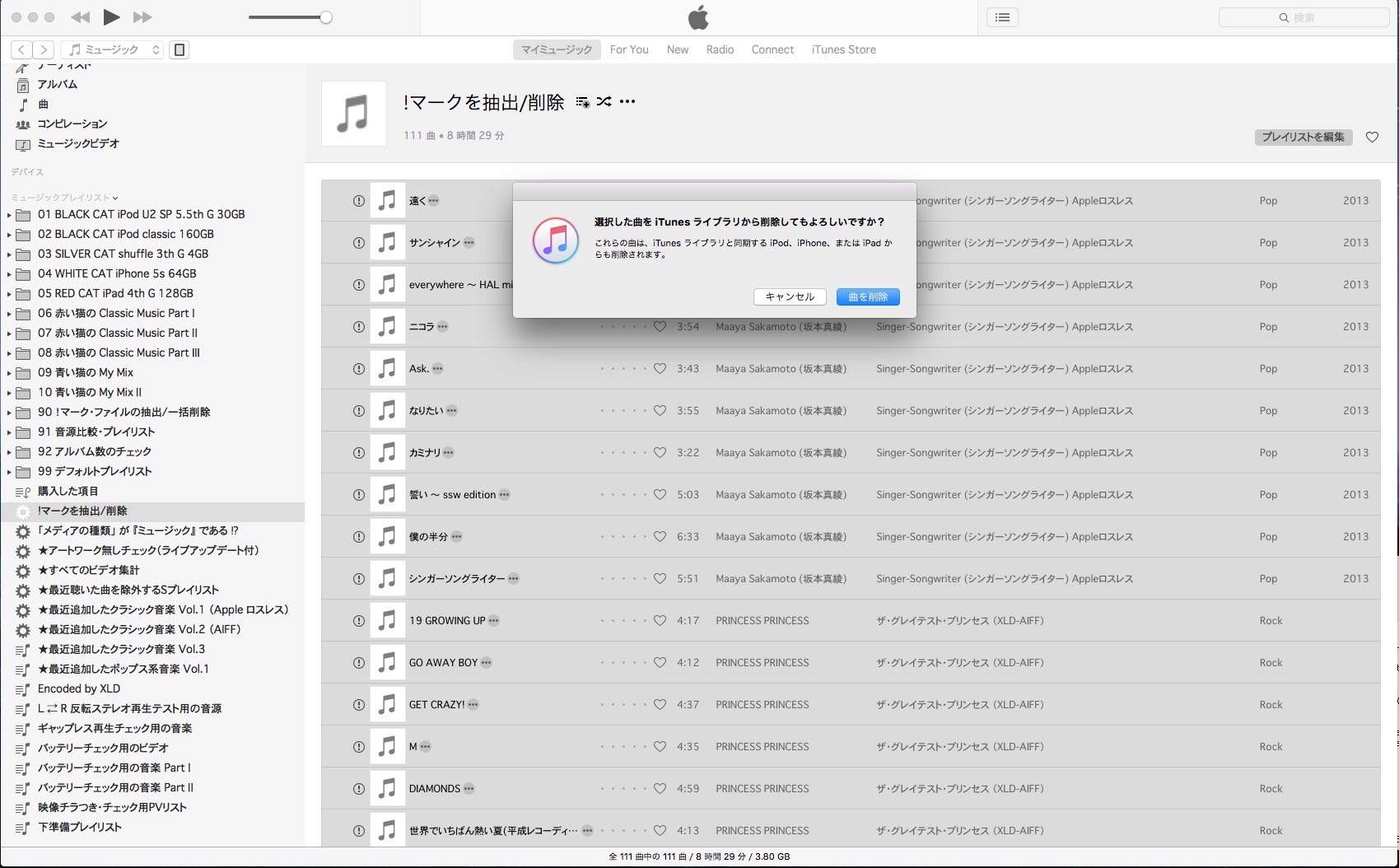The width and height of the screenshot is (1399, 868).
Task: Set star rating for 誓い ～ ssw edition
Action: [623, 495]
